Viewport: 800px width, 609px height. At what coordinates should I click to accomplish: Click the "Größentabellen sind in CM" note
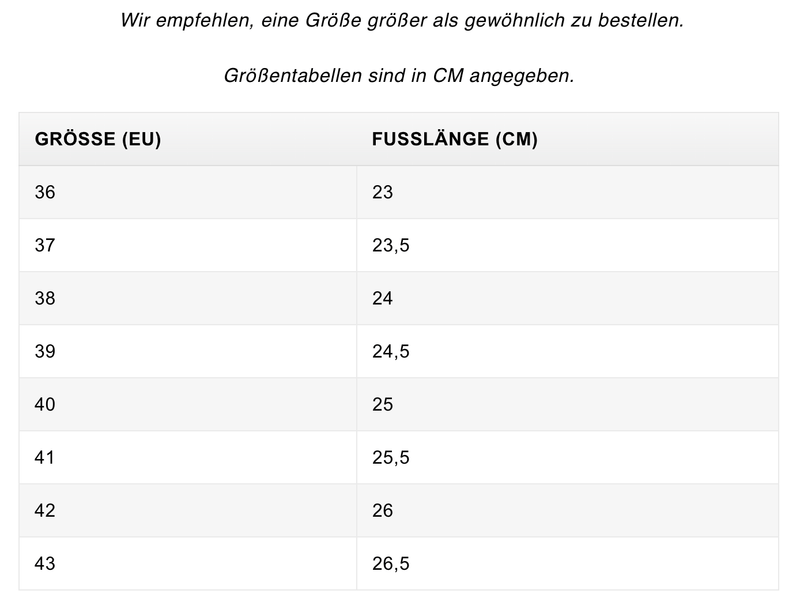pos(399,76)
